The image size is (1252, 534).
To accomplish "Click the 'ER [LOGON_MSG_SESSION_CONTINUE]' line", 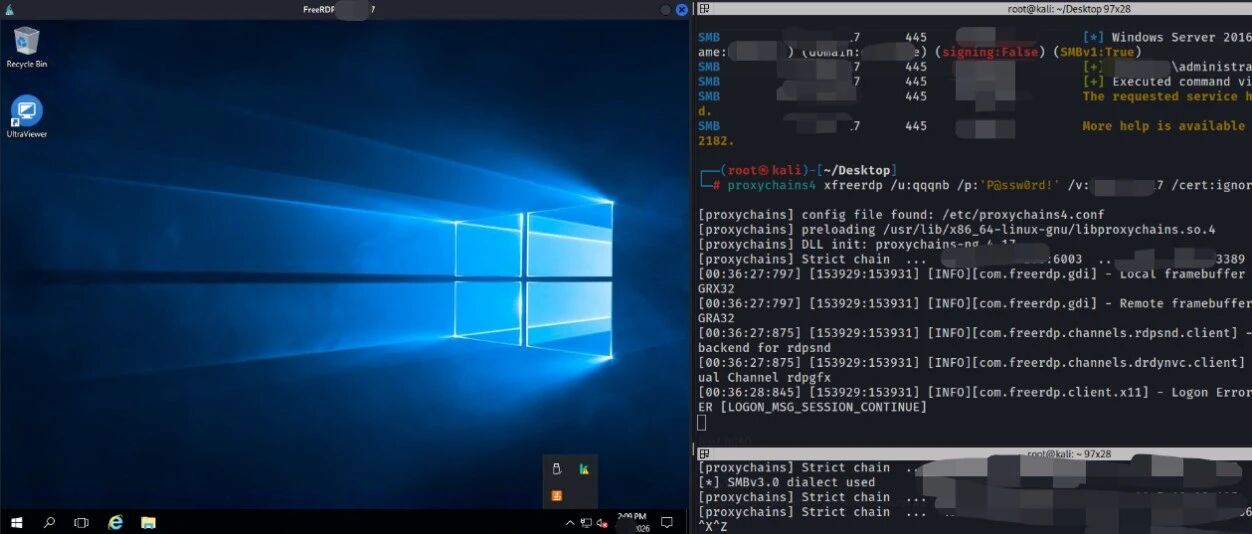I will (812, 407).
